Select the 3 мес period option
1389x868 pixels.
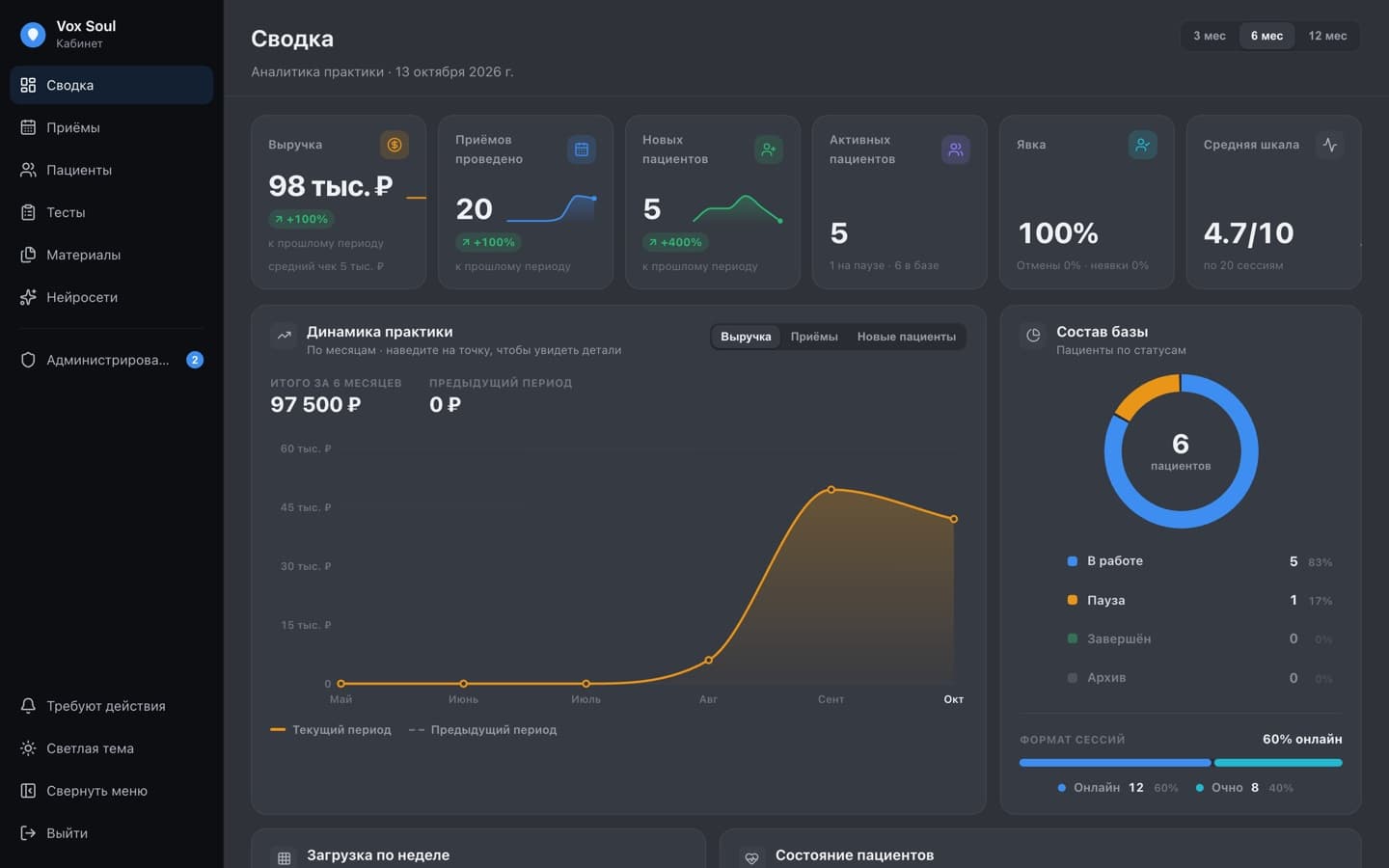point(1210,36)
